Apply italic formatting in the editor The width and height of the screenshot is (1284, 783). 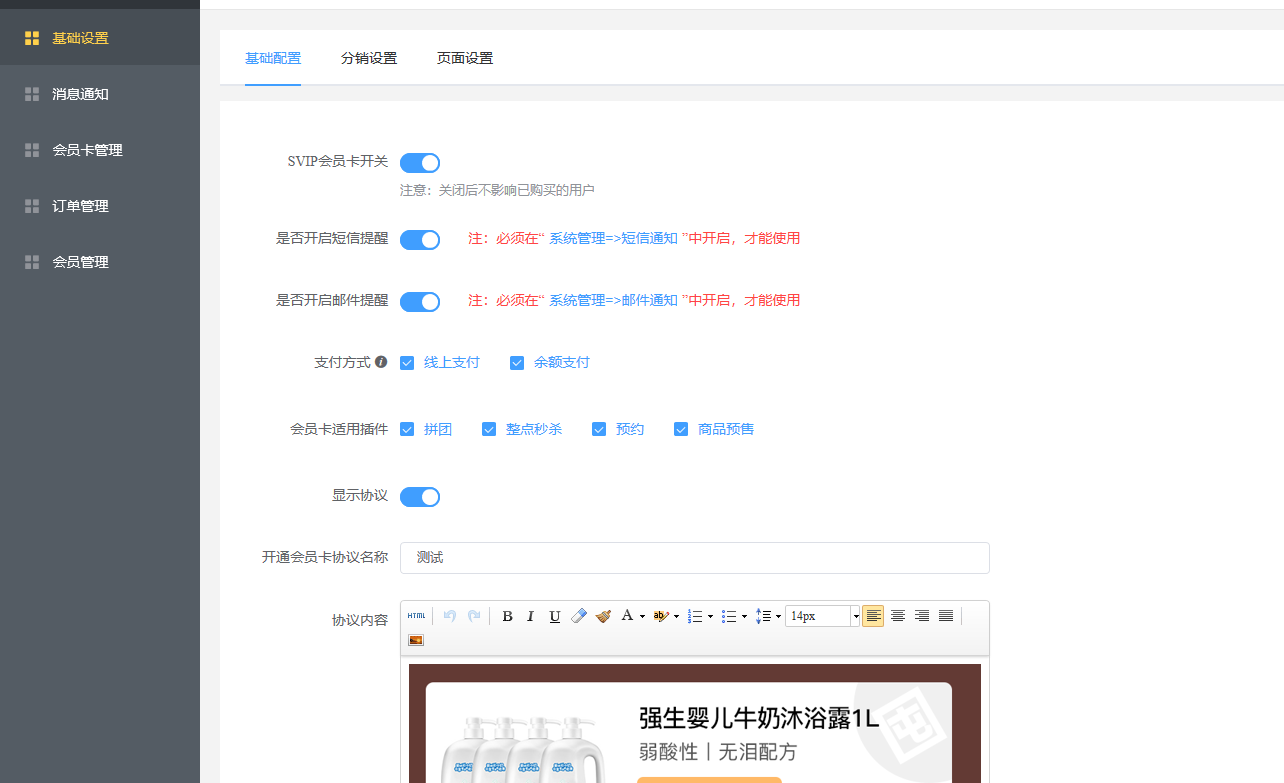(531, 616)
